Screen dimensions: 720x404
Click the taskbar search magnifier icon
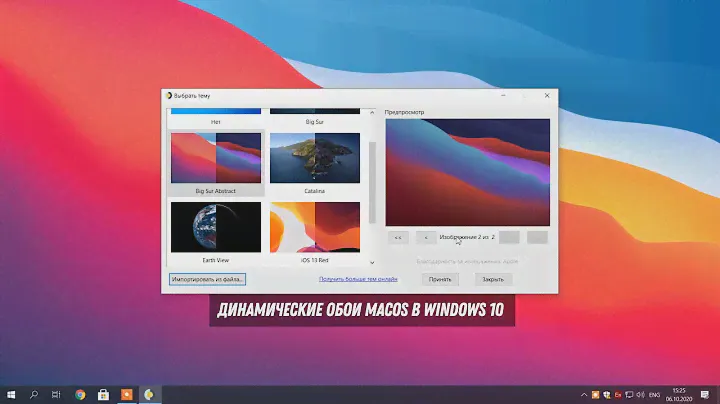click(35, 394)
